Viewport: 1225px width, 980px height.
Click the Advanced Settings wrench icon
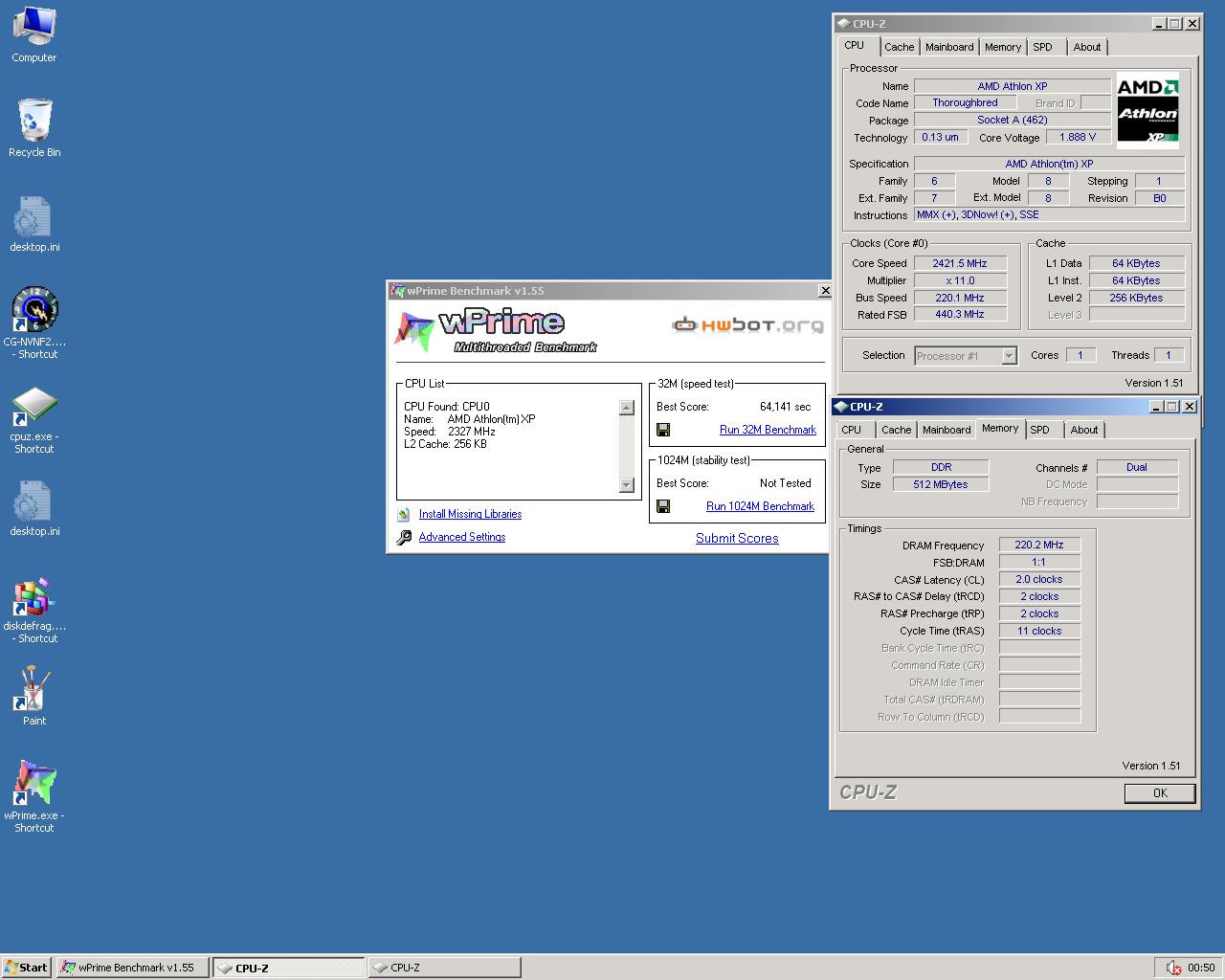[x=404, y=537]
